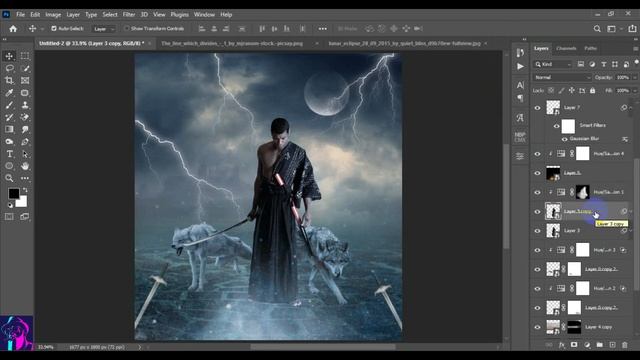The width and height of the screenshot is (640, 360).
Task: Select the Brush tool
Action: [9, 105]
